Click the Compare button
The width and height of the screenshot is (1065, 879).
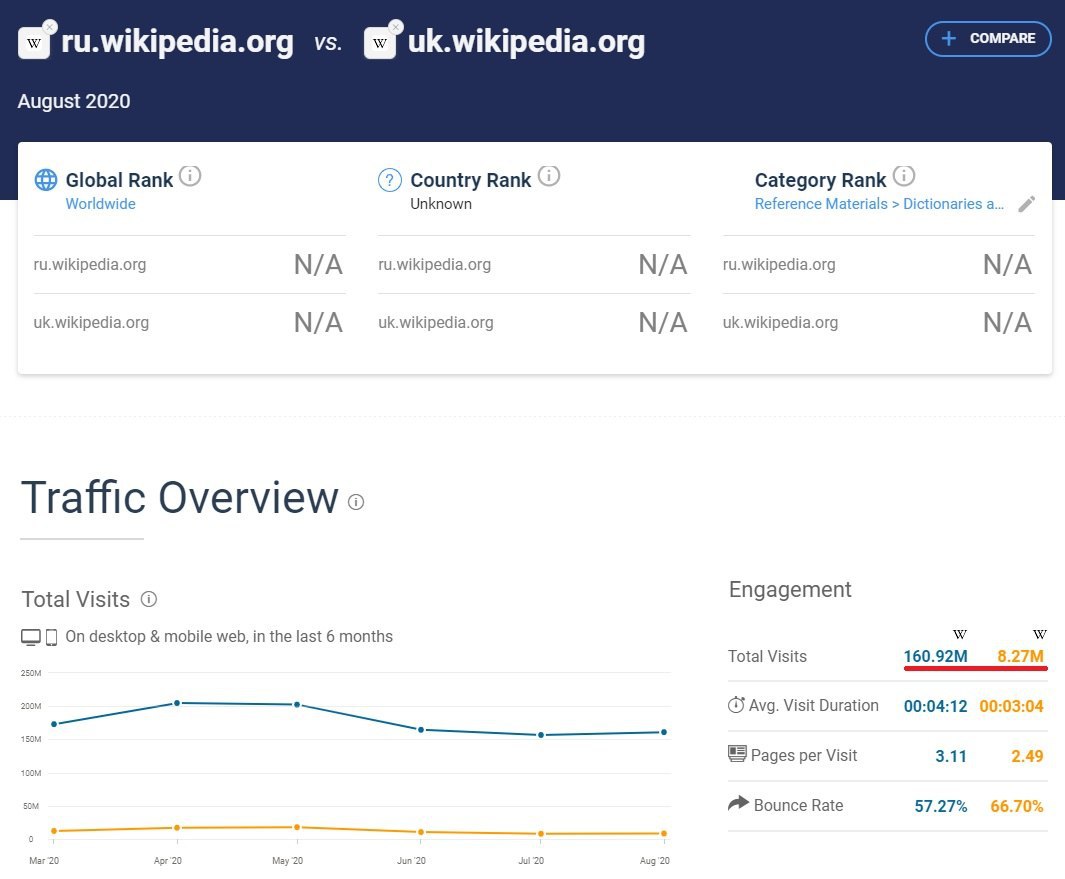click(x=988, y=39)
